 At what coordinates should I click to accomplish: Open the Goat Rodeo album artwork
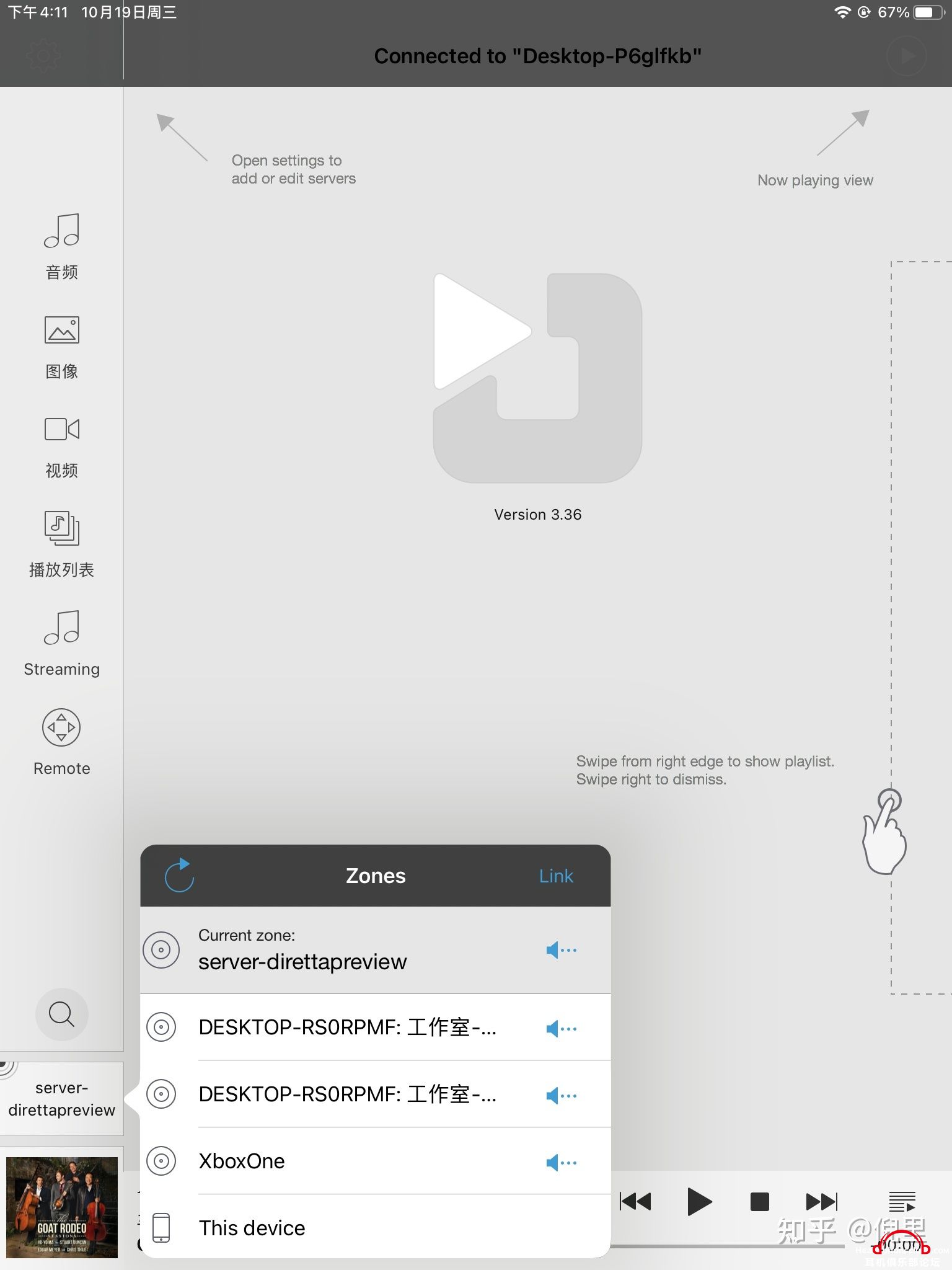(x=62, y=1207)
